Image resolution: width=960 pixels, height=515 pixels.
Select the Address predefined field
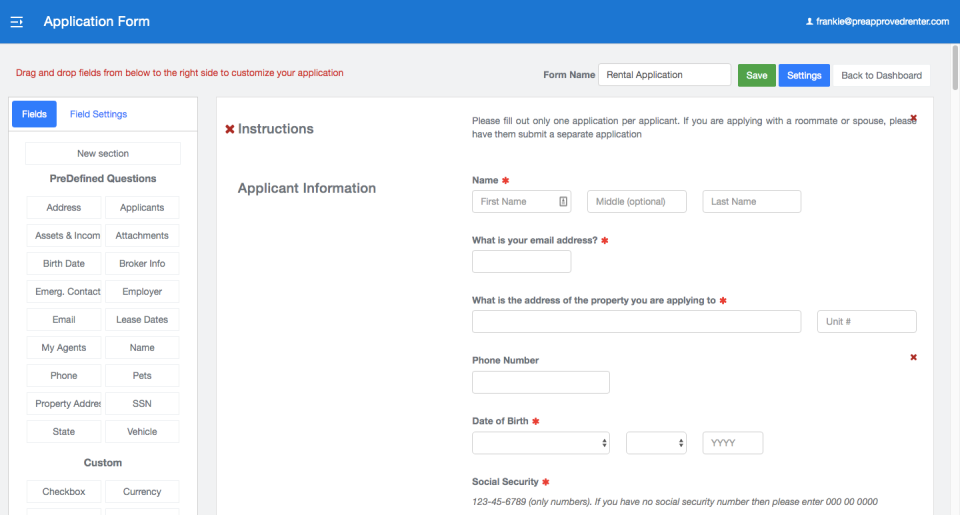[64, 208]
